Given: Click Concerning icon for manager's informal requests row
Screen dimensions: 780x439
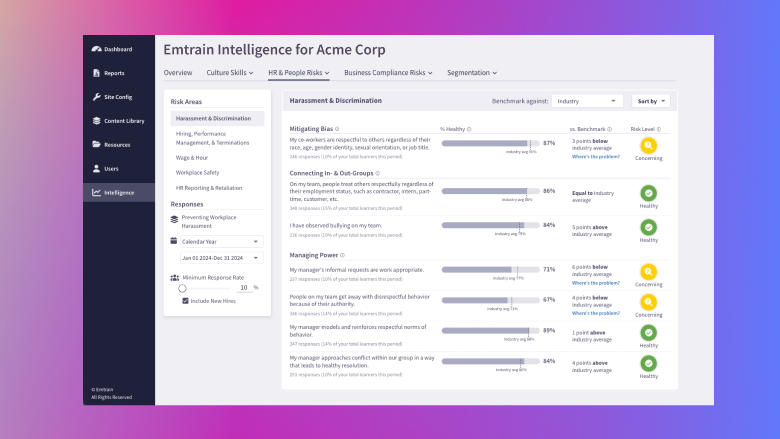Looking at the screenshot, I should pos(648,271).
